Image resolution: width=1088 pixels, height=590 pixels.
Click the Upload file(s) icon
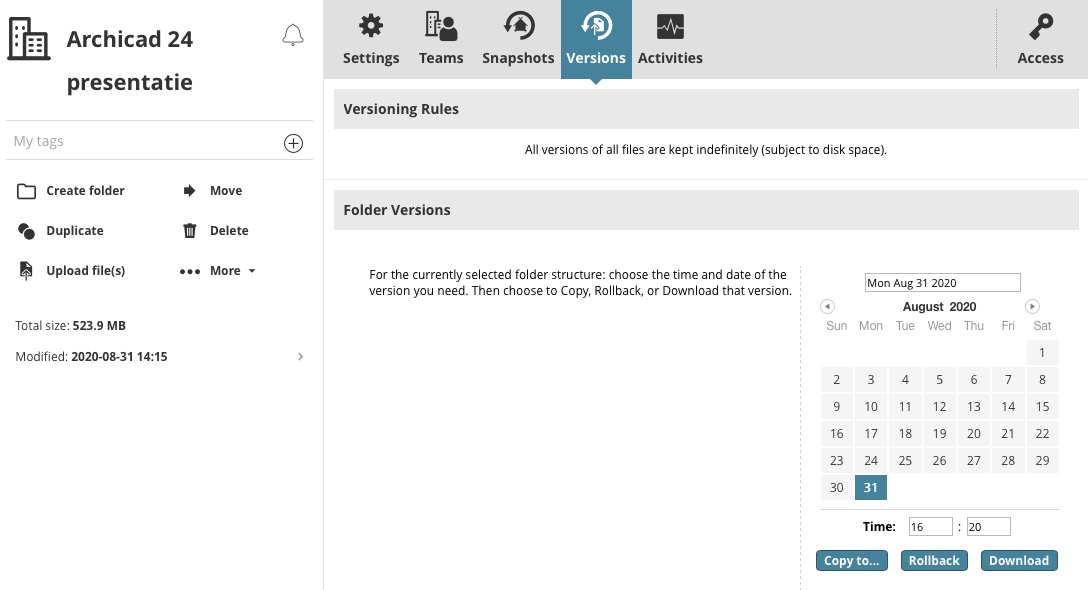(26, 271)
